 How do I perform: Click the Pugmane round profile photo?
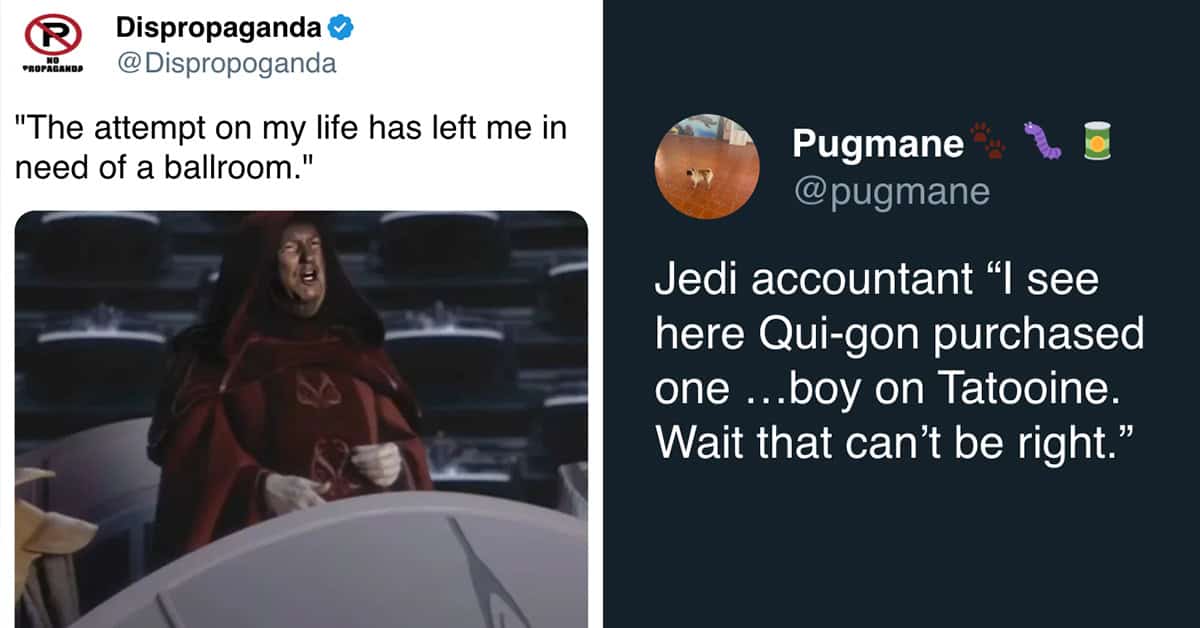coord(707,166)
